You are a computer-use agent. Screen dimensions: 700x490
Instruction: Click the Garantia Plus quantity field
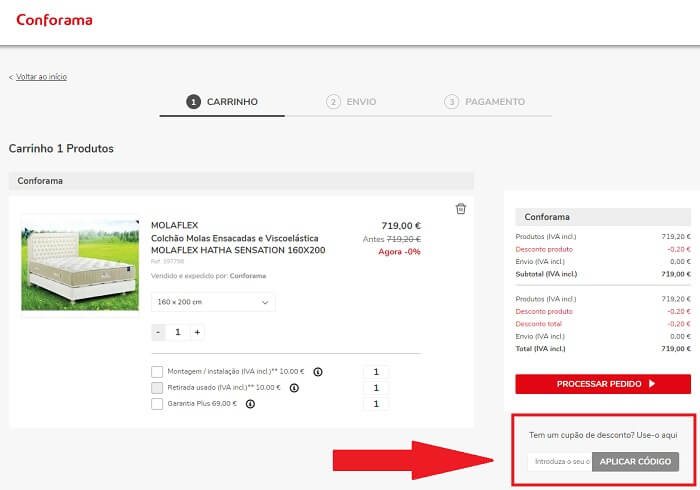click(x=376, y=404)
